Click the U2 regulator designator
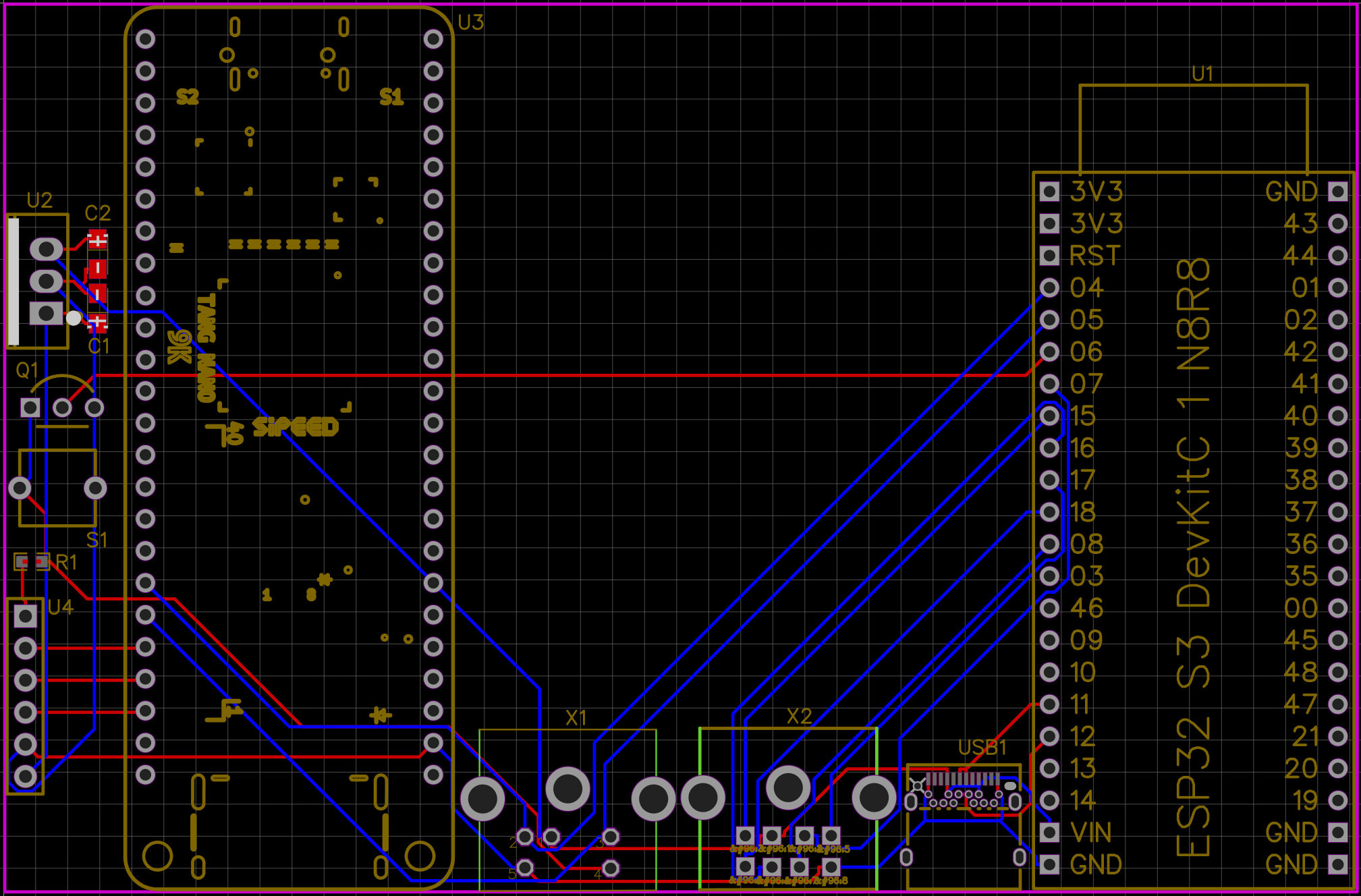 click(39, 200)
